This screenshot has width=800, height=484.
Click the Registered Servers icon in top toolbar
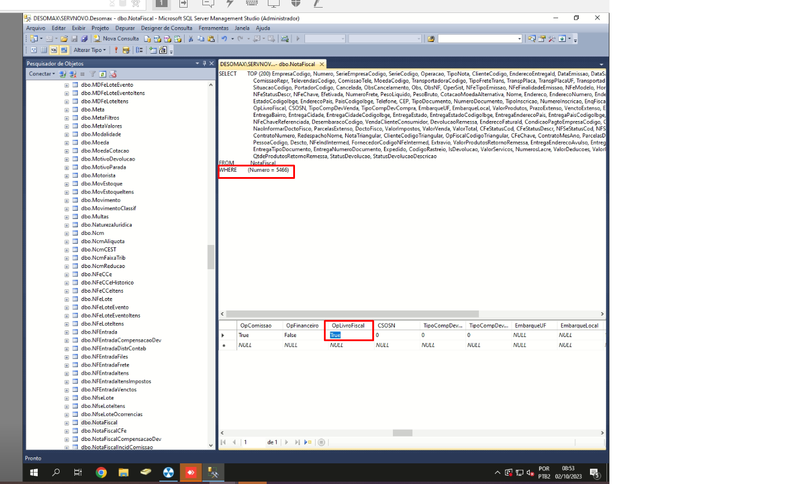(x=532, y=39)
